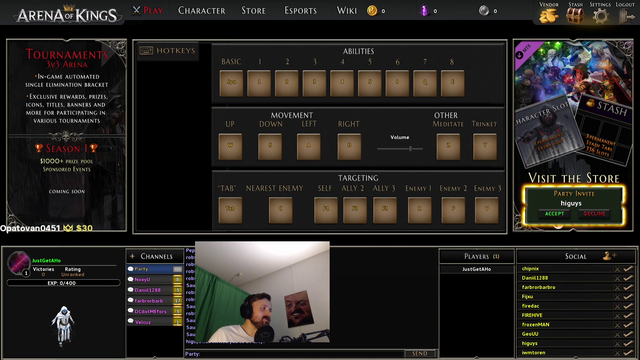
Task: Rebind the Right movement key
Action: (349, 147)
